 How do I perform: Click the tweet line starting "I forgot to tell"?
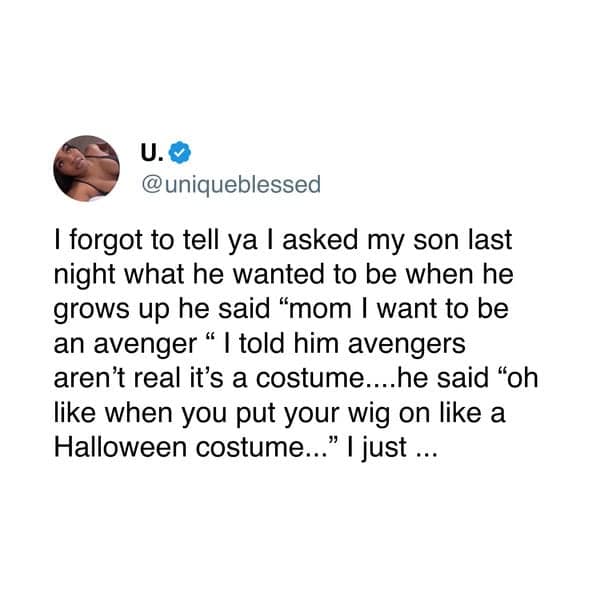click(x=283, y=241)
